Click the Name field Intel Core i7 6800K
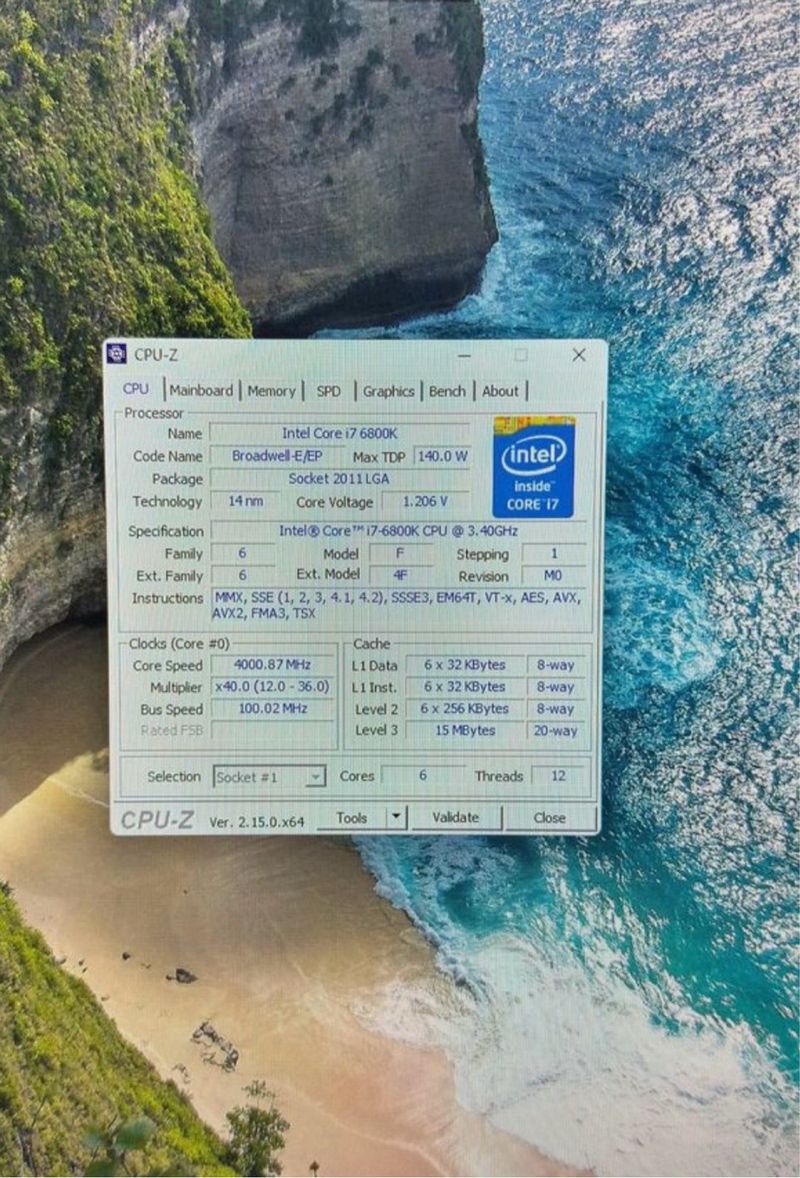Viewport: 800px width, 1178px height. (x=340, y=433)
